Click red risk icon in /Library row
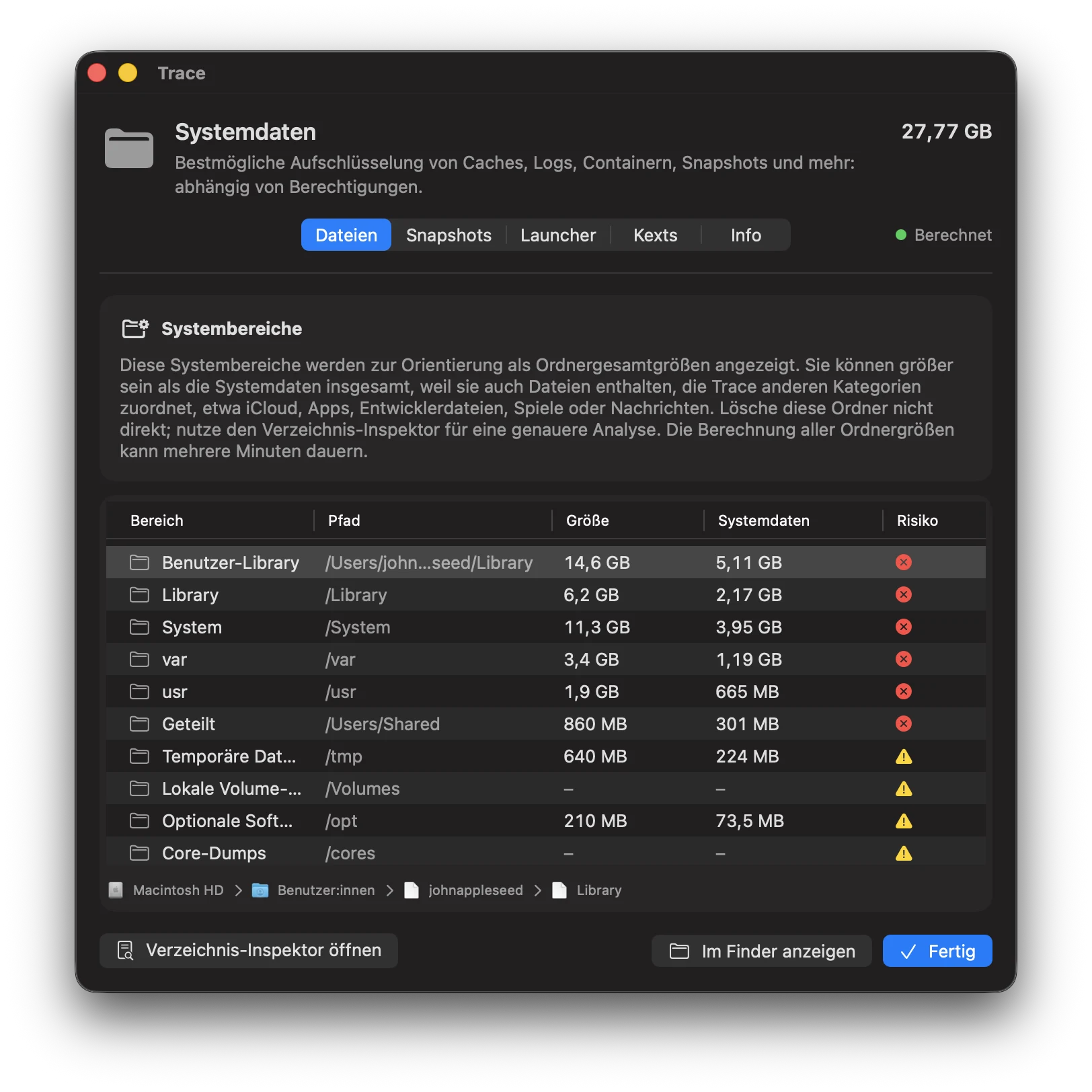 (x=904, y=594)
